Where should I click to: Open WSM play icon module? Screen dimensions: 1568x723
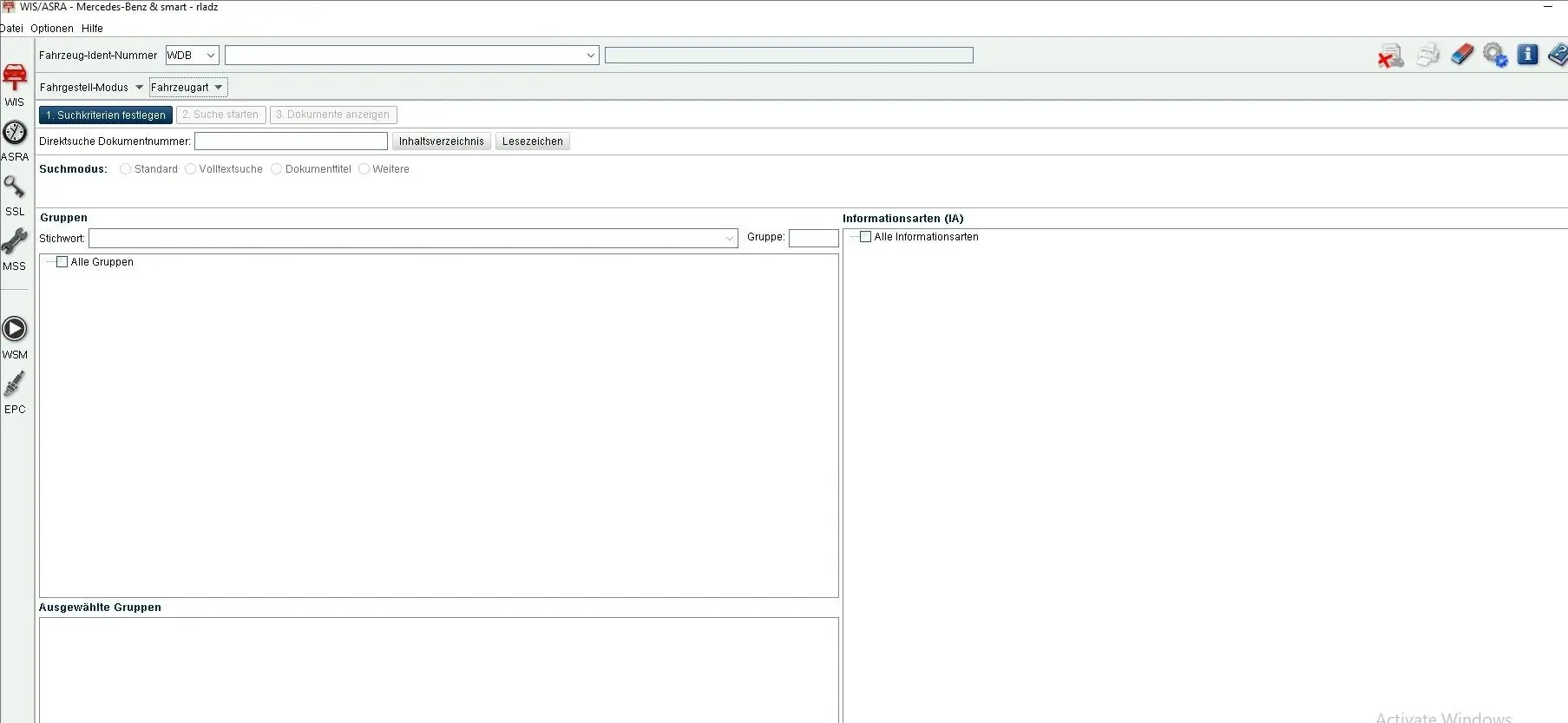click(x=15, y=330)
